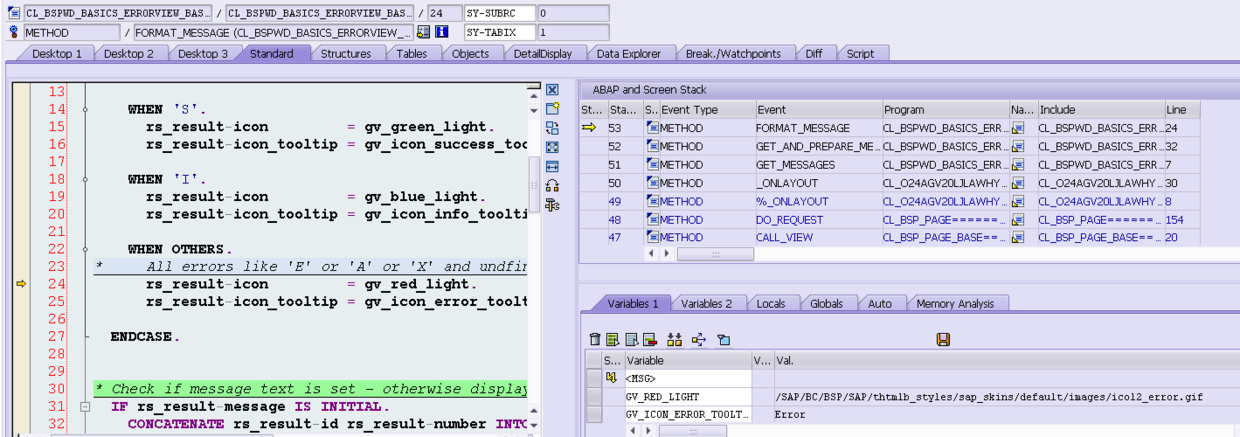Image resolution: width=1240 pixels, height=437 pixels.
Task: Click the new tool icon beside editor
Action: [x=552, y=109]
